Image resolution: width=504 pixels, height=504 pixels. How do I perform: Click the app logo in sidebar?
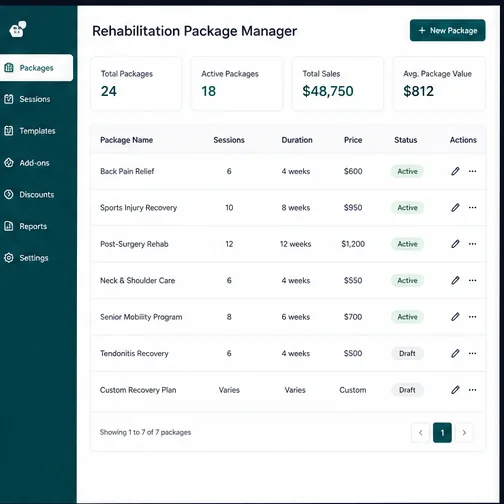(18, 29)
